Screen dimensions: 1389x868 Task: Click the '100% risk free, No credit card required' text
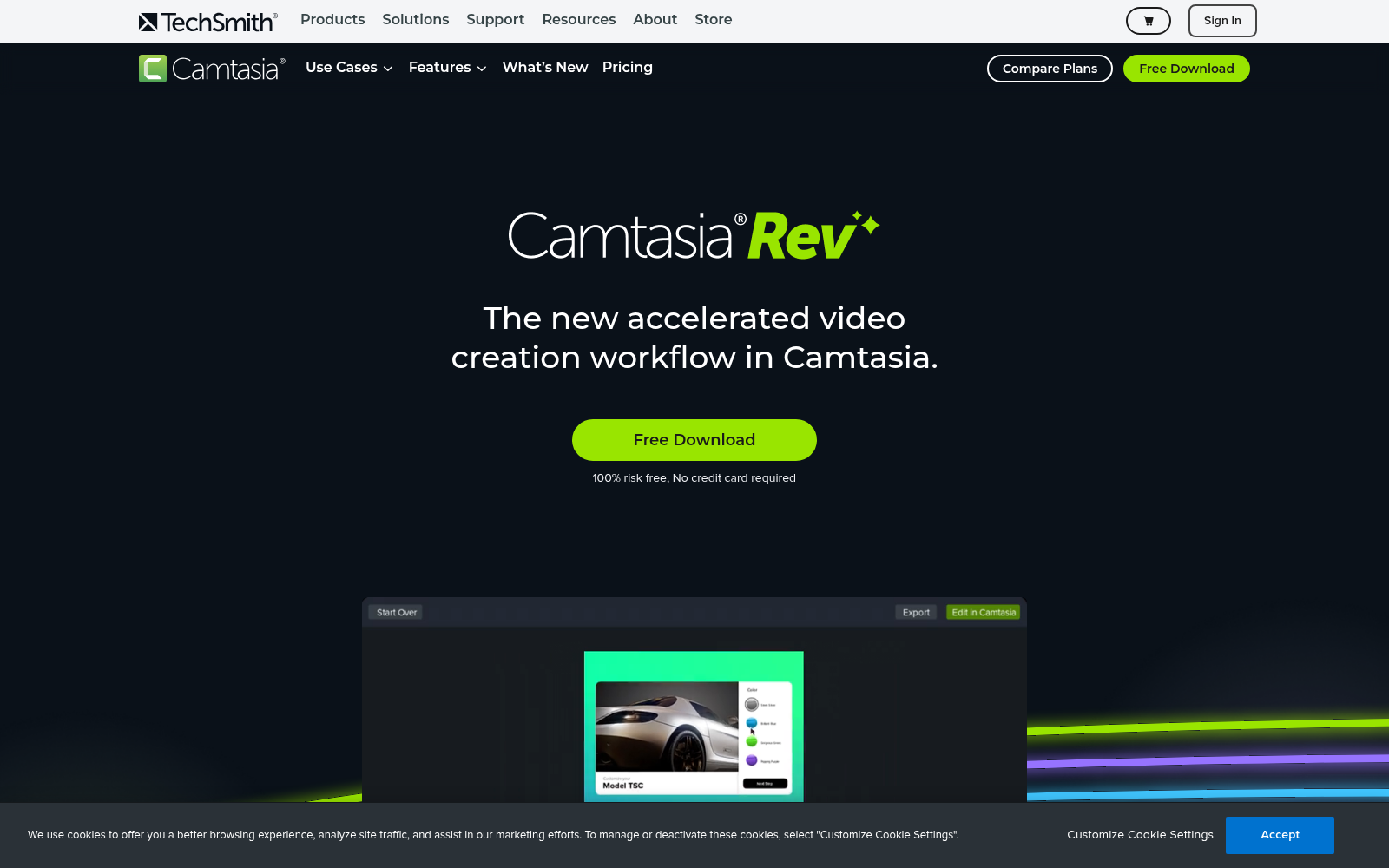click(694, 478)
